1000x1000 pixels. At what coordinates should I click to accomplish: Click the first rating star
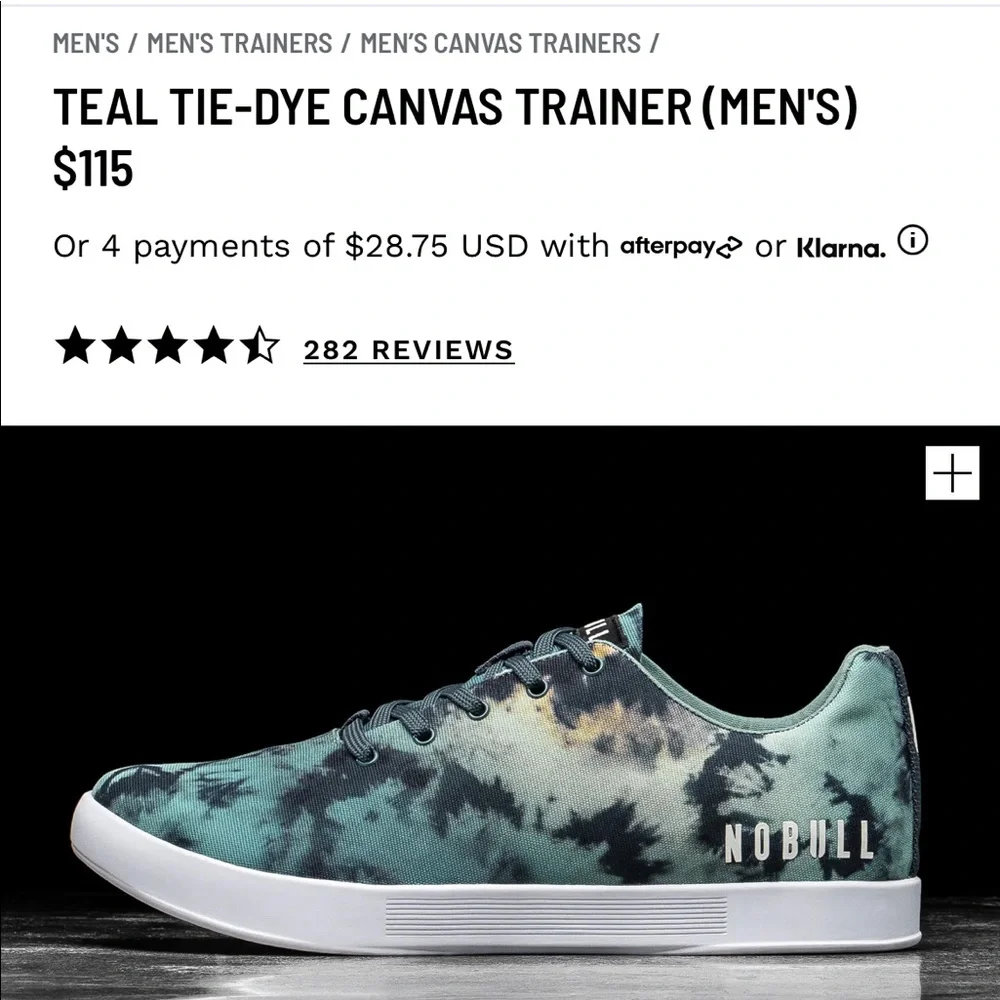coord(75,345)
